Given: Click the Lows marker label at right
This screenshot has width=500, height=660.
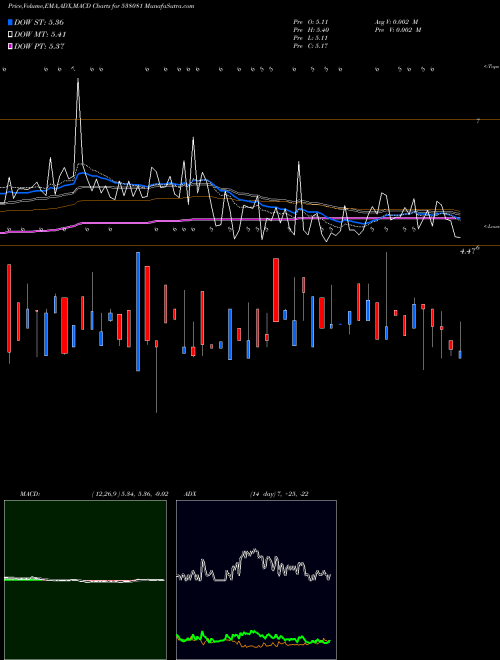Looking at the screenshot, I should tap(492, 226).
